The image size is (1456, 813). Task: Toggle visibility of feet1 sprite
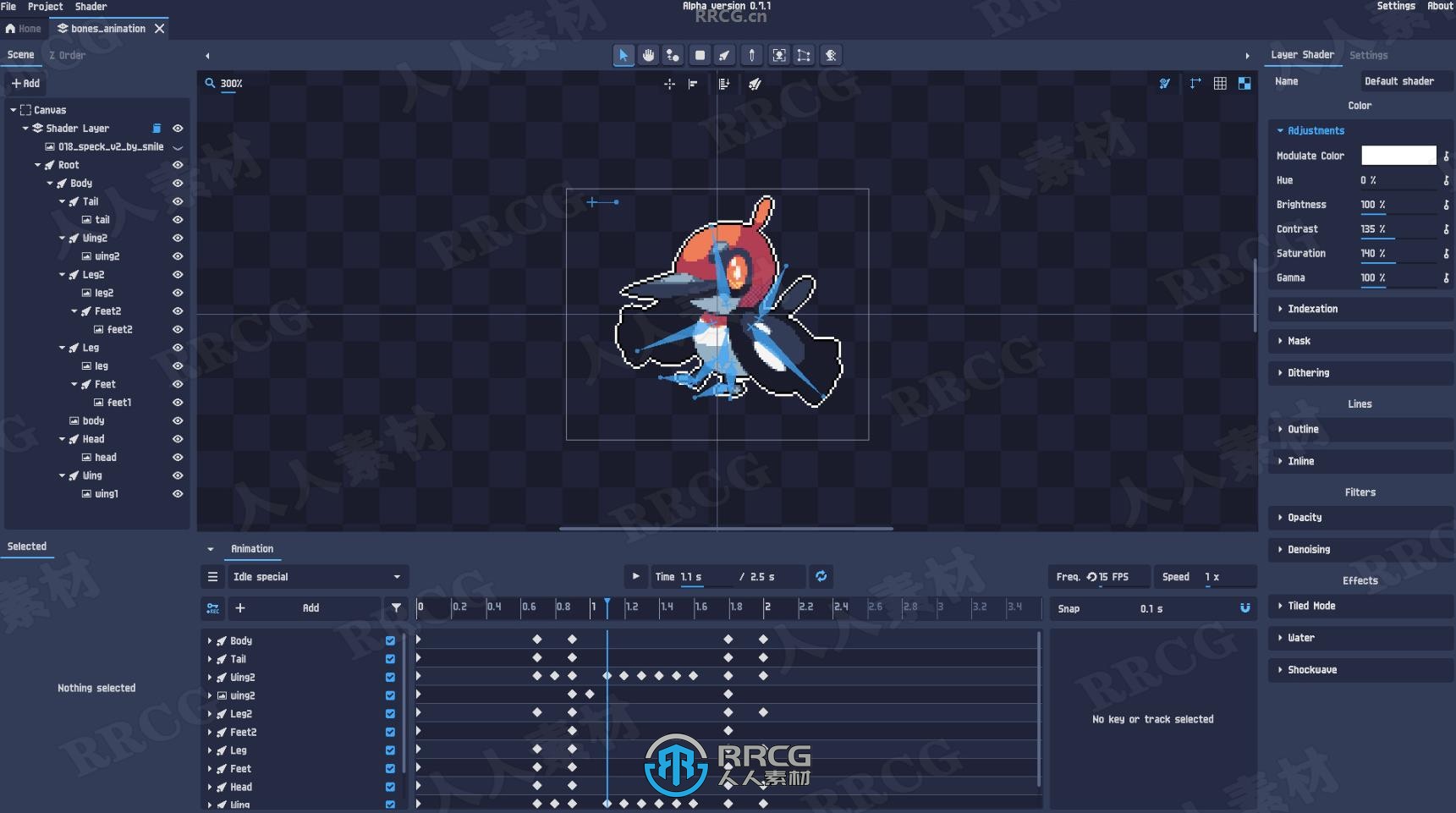coord(178,403)
